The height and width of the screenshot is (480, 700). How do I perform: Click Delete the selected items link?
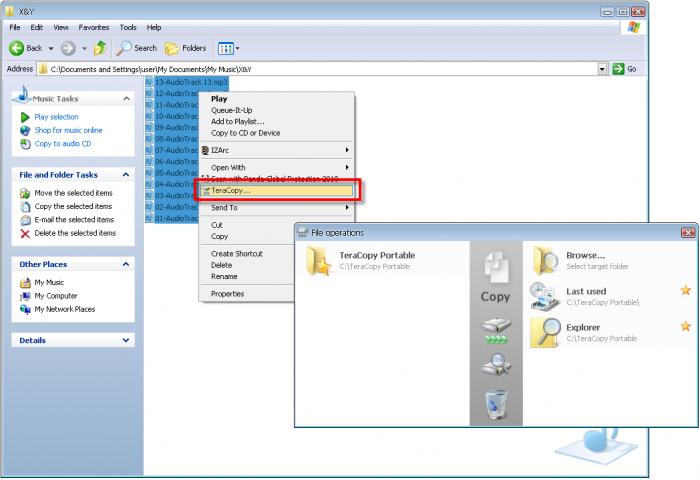point(74,233)
